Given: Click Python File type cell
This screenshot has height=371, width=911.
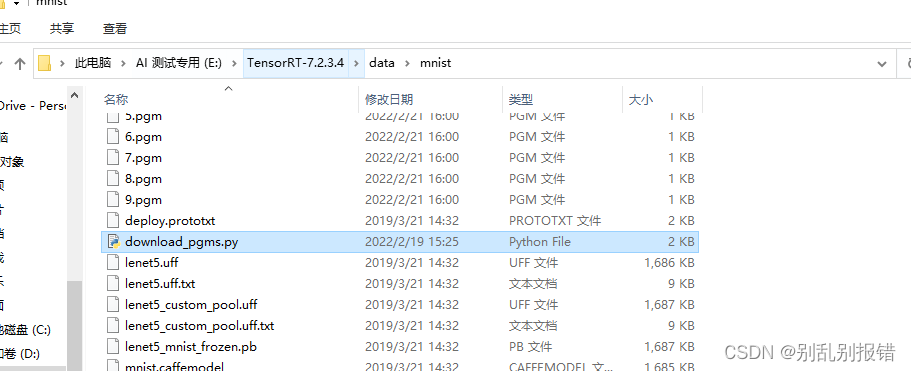Looking at the screenshot, I should point(540,242).
